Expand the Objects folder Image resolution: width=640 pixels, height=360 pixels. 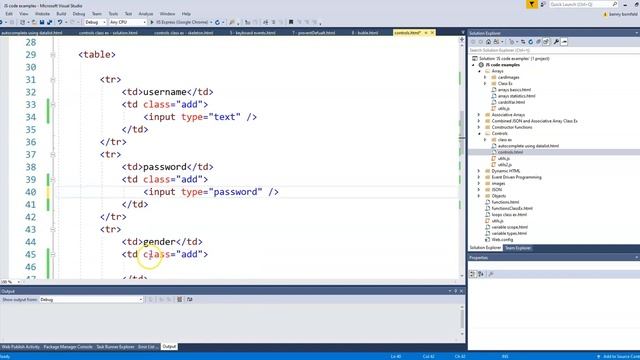(x=479, y=196)
